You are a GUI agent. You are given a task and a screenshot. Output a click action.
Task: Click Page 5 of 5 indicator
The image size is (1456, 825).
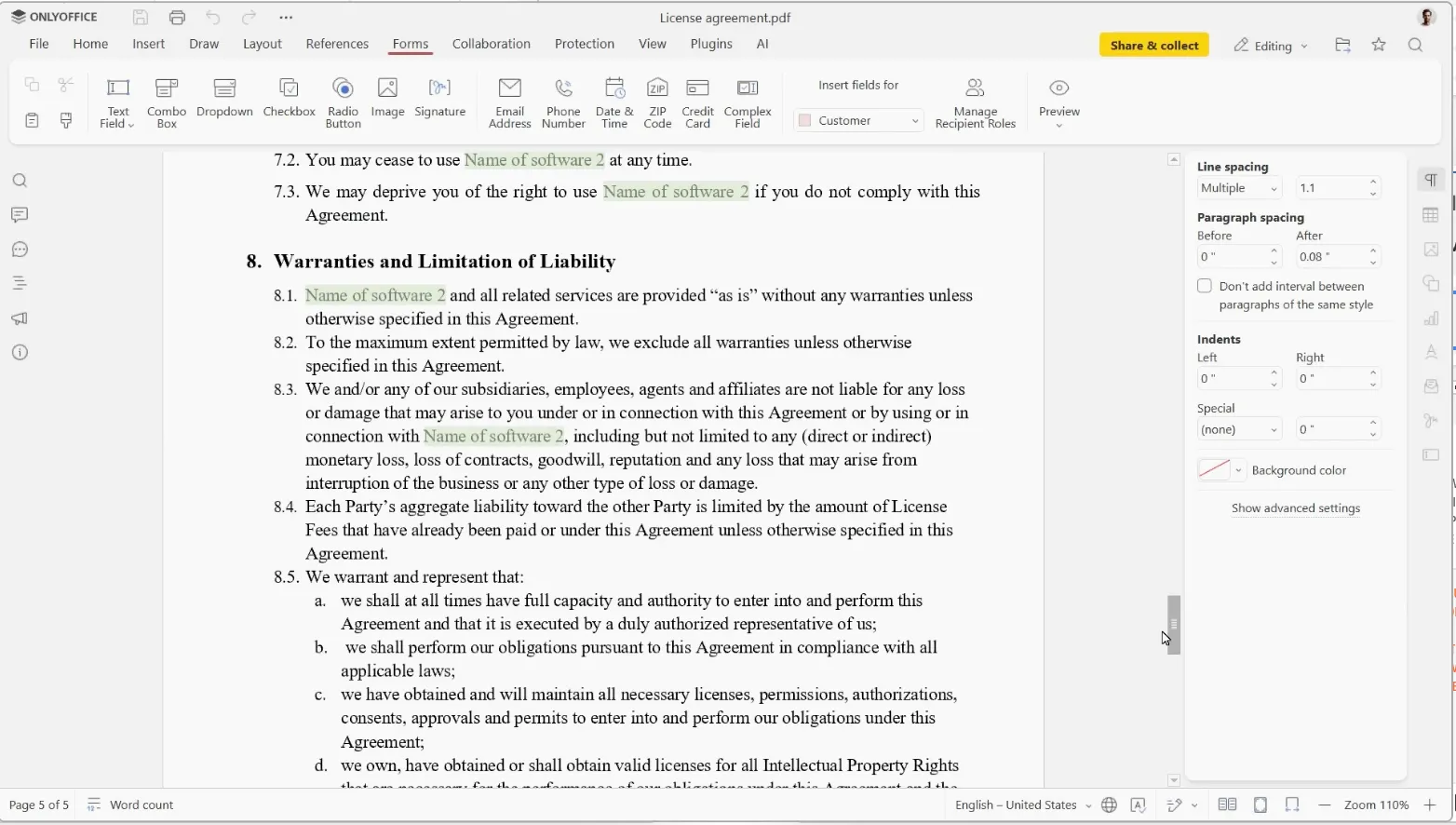39,805
